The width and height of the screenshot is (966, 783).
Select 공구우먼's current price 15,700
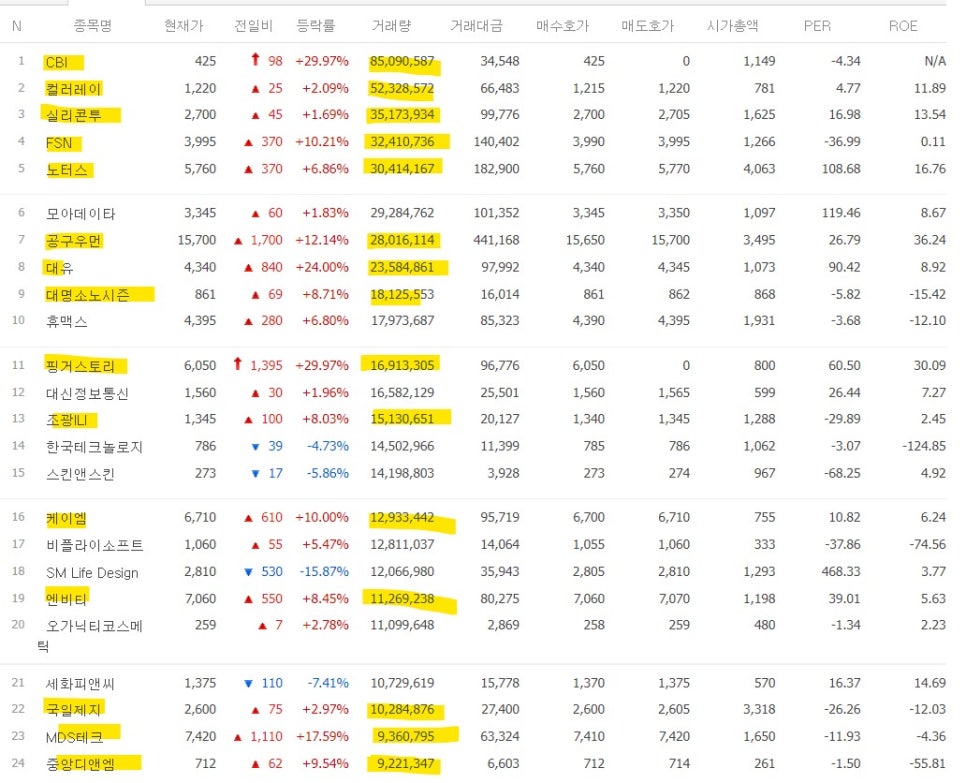(197, 240)
